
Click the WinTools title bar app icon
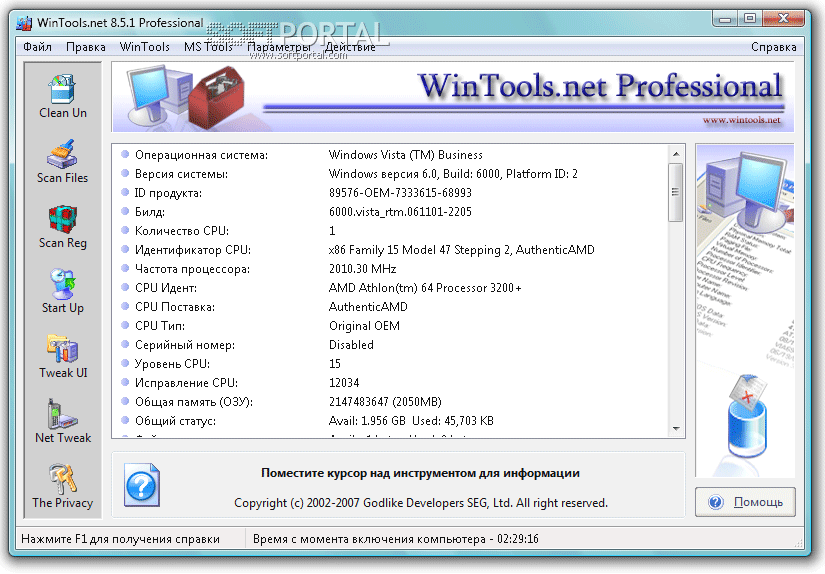(x=24, y=23)
